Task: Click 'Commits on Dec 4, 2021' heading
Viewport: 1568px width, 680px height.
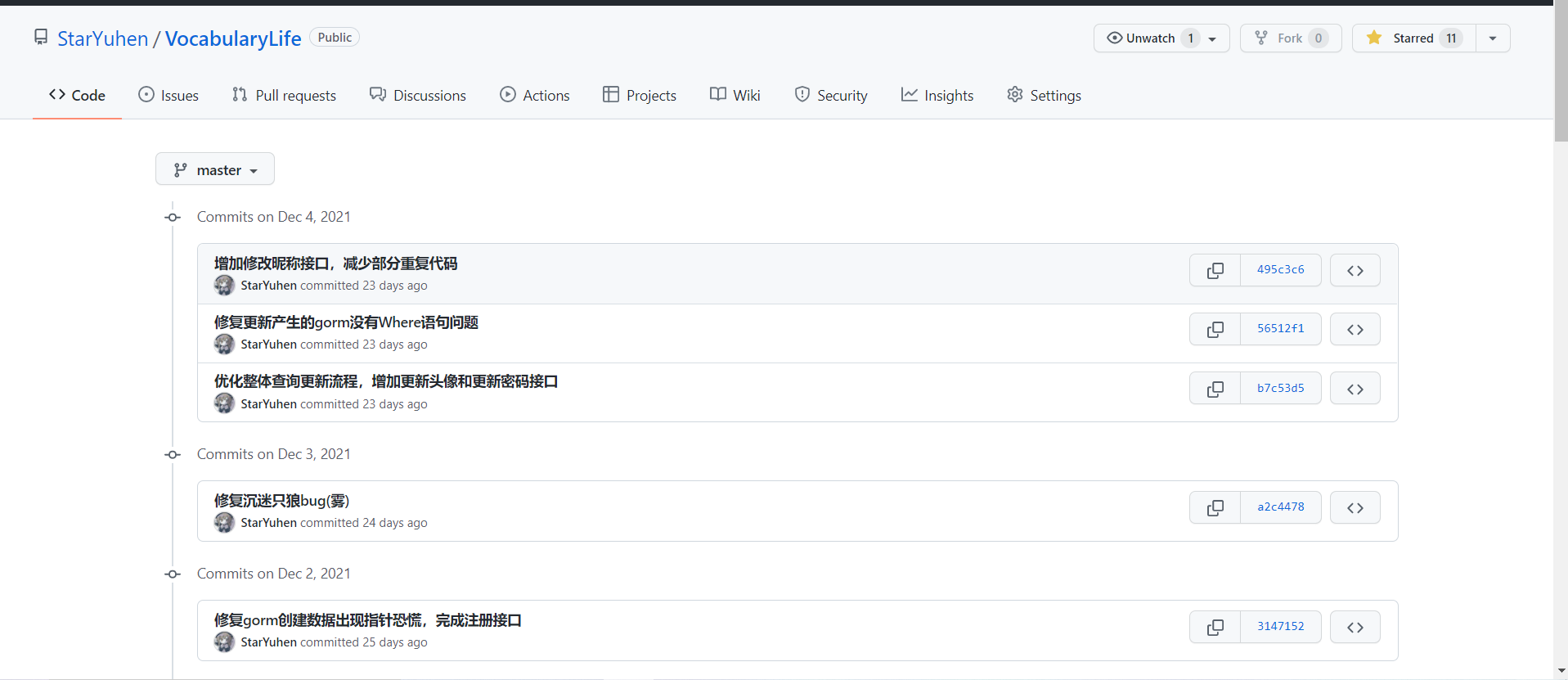Action: click(274, 217)
